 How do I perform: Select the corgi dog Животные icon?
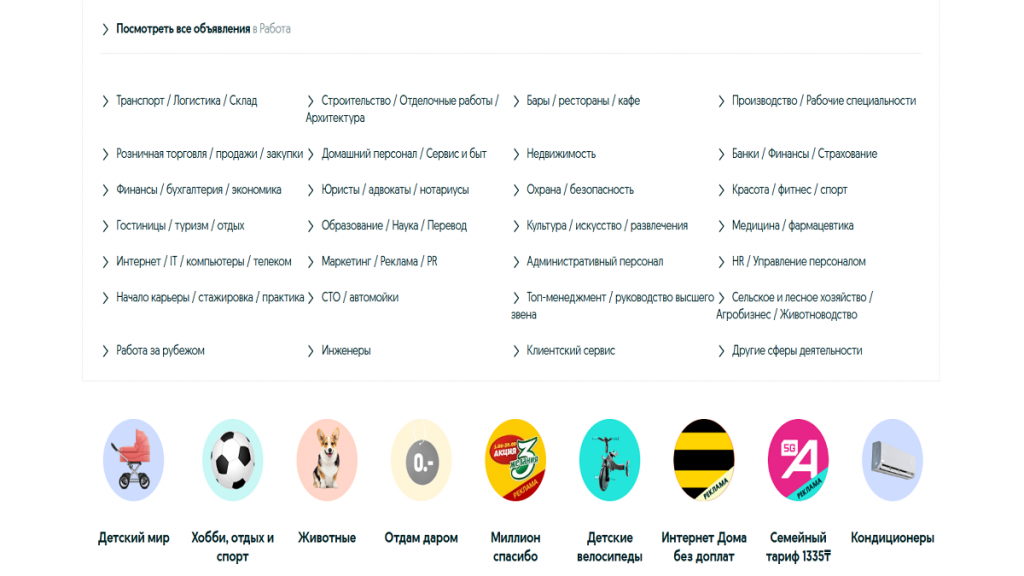(x=327, y=460)
